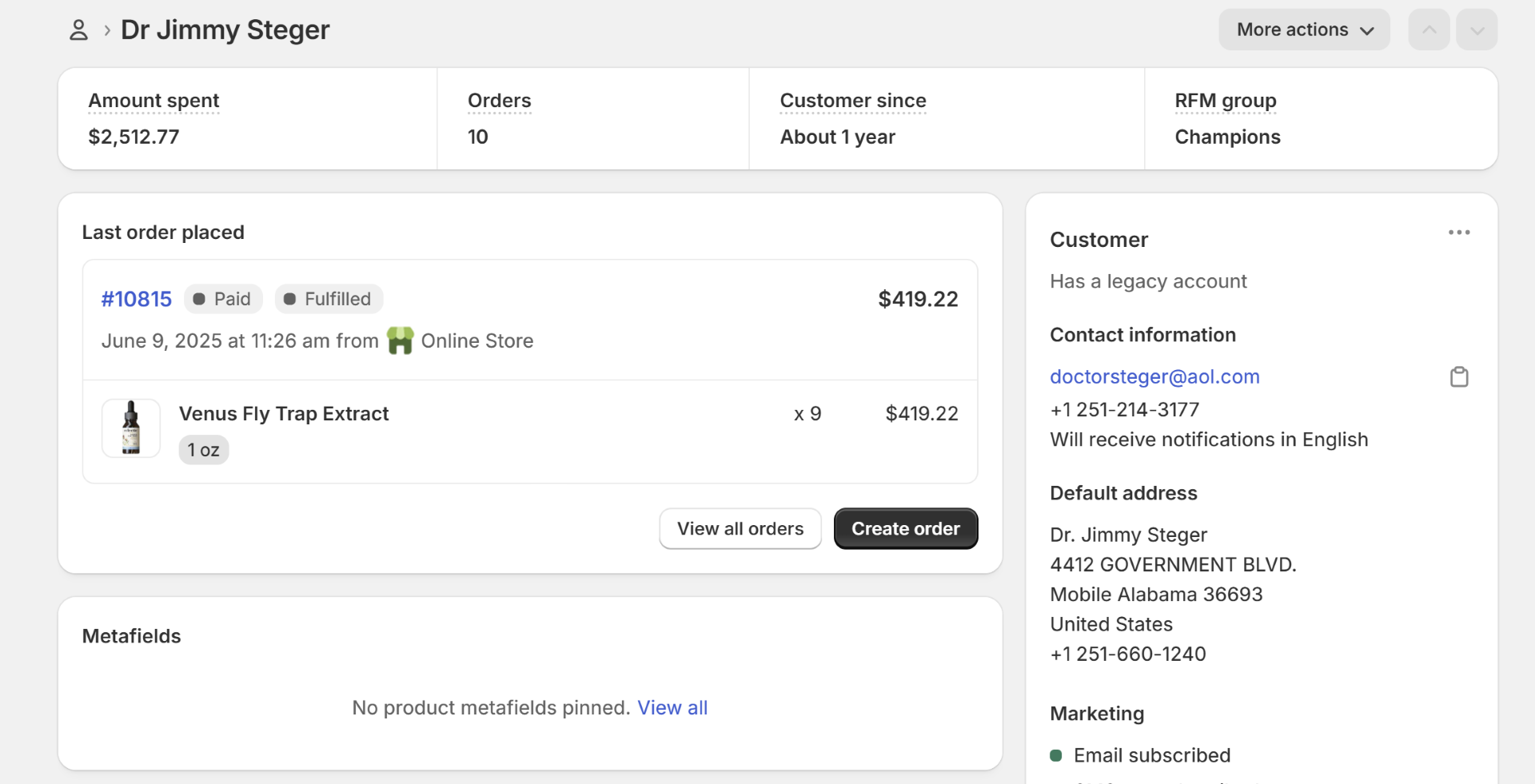Click the Customer since label
Screen dimensions: 1535x784
853,101
